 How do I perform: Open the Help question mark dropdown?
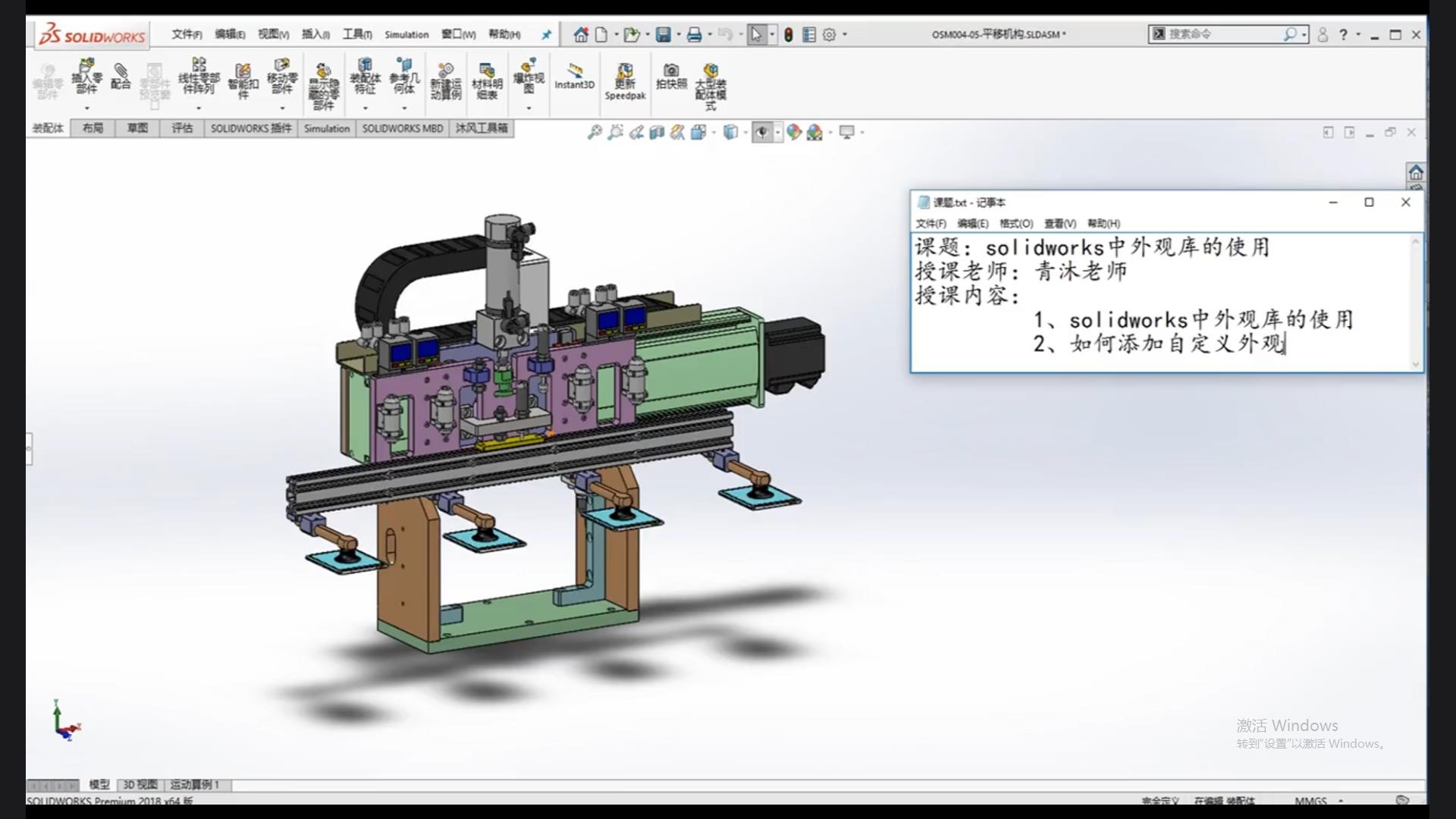point(1357,35)
